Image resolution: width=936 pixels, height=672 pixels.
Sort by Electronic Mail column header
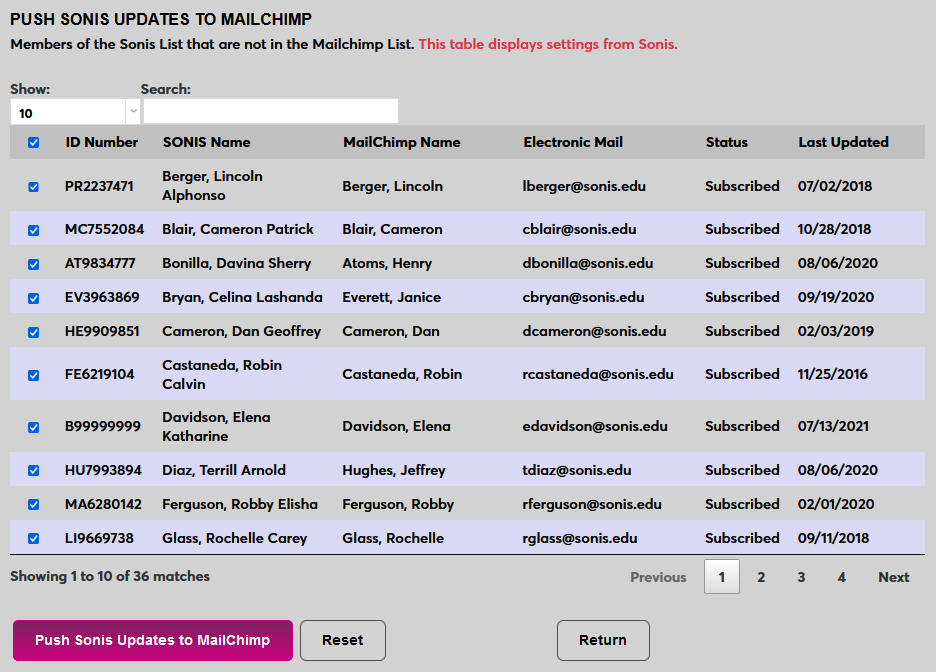tap(573, 142)
